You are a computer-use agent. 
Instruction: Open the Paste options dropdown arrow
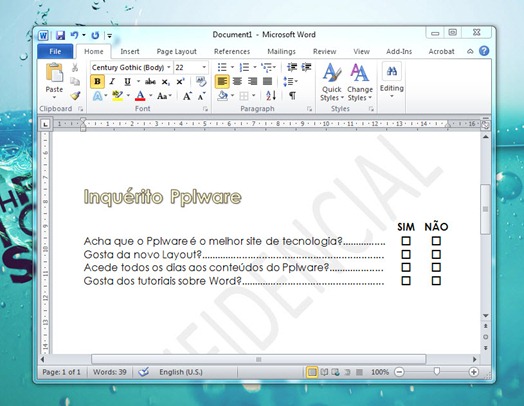click(x=54, y=97)
